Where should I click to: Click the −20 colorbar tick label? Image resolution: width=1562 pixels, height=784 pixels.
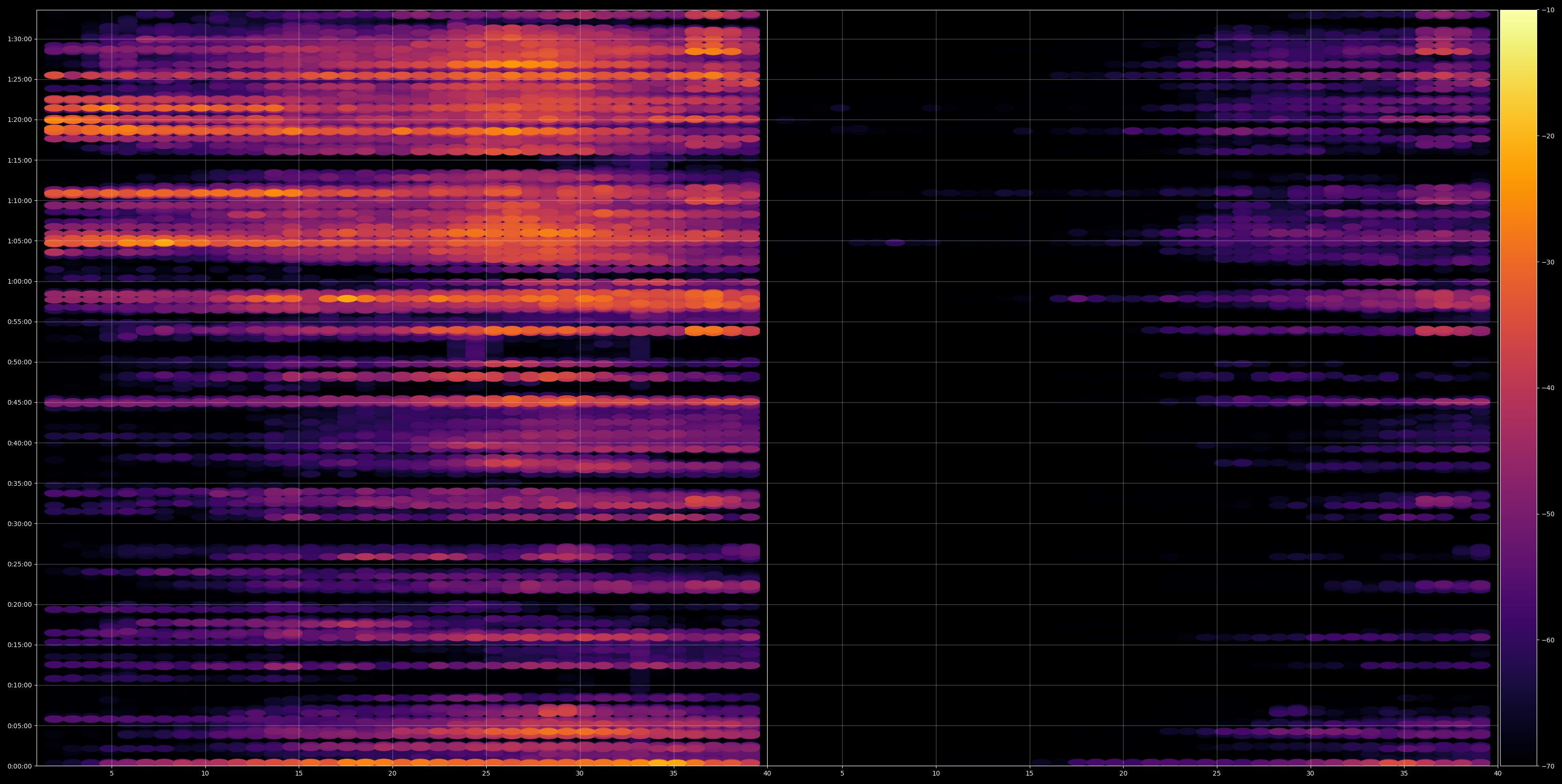pyautogui.click(x=1548, y=136)
